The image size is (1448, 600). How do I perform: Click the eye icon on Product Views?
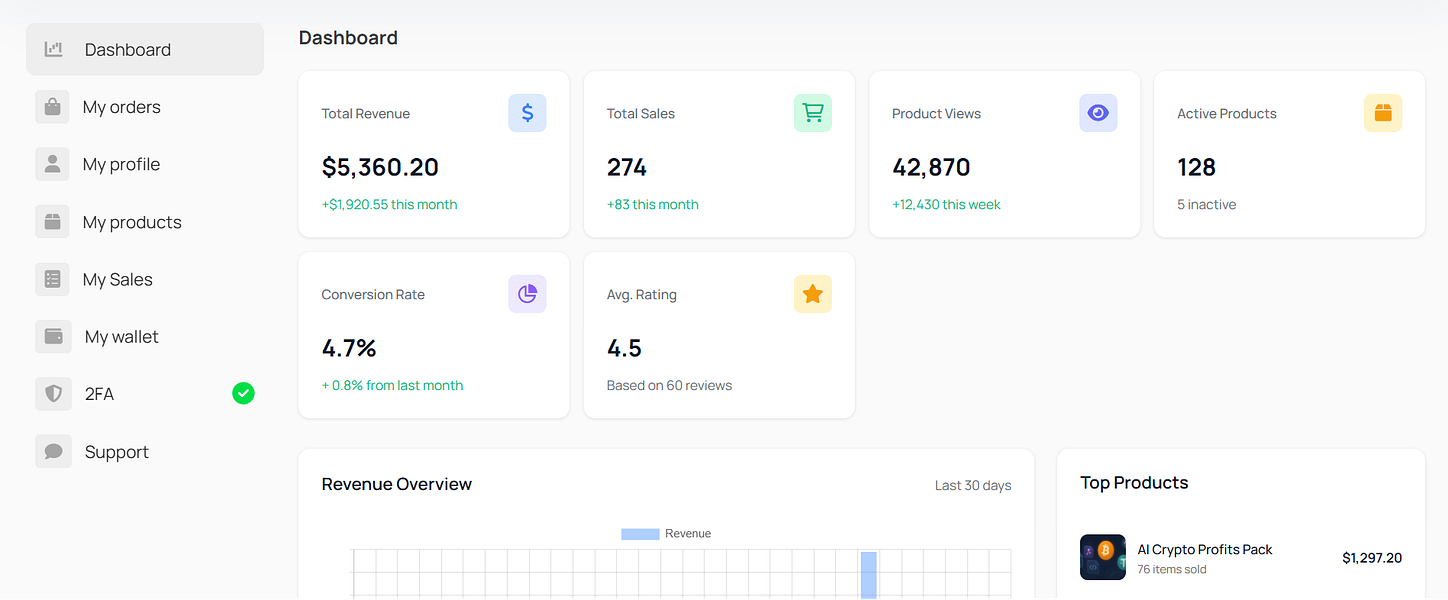click(x=1098, y=113)
